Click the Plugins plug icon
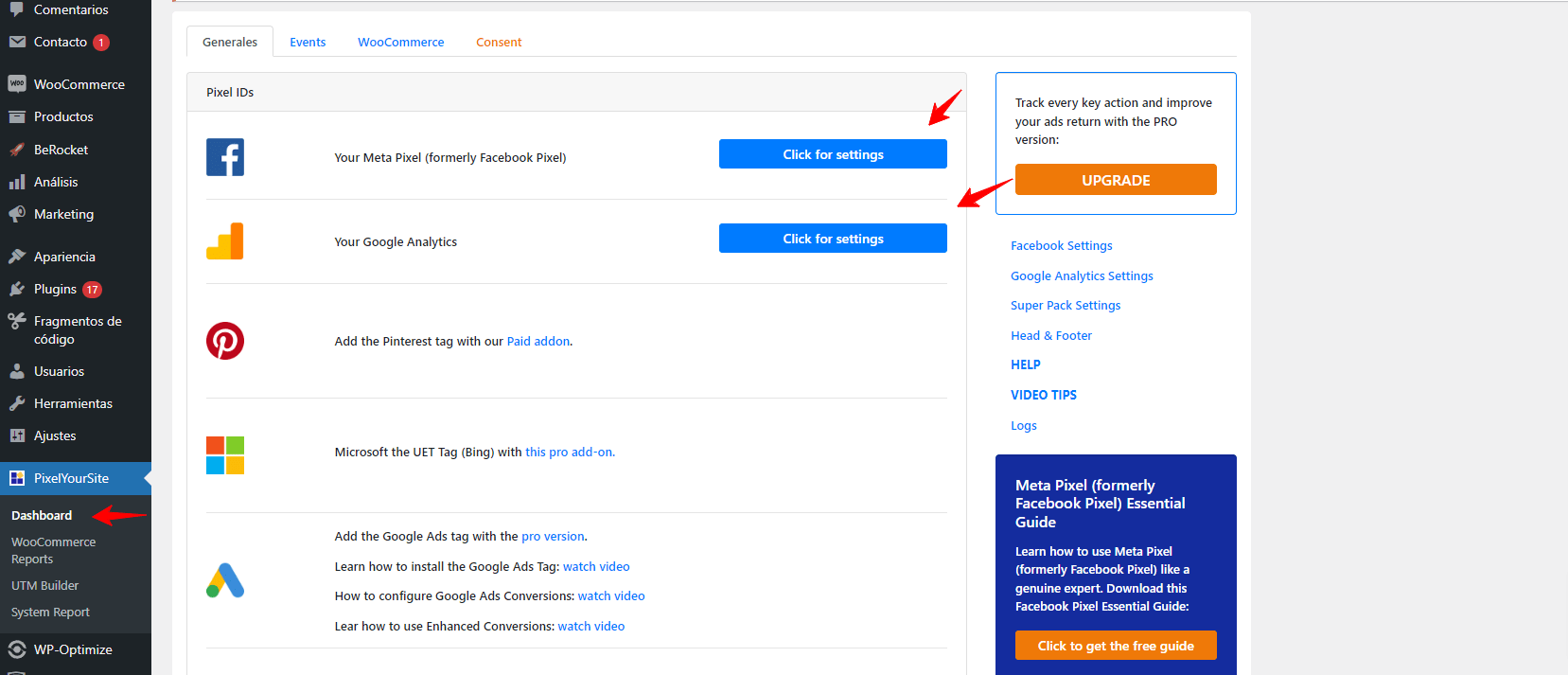This screenshot has height=675, width=1568. pyautogui.click(x=17, y=289)
